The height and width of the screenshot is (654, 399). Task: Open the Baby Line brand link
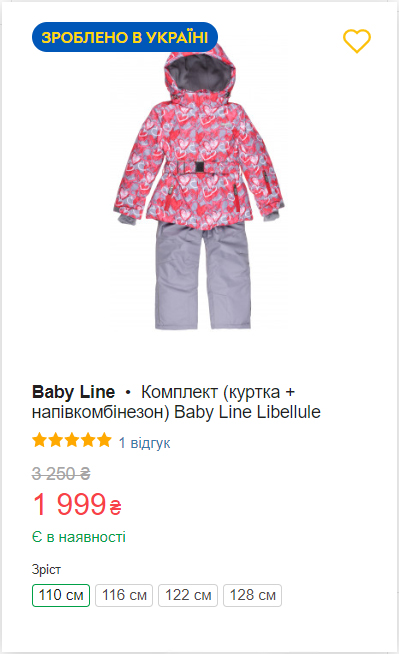pos(73,392)
